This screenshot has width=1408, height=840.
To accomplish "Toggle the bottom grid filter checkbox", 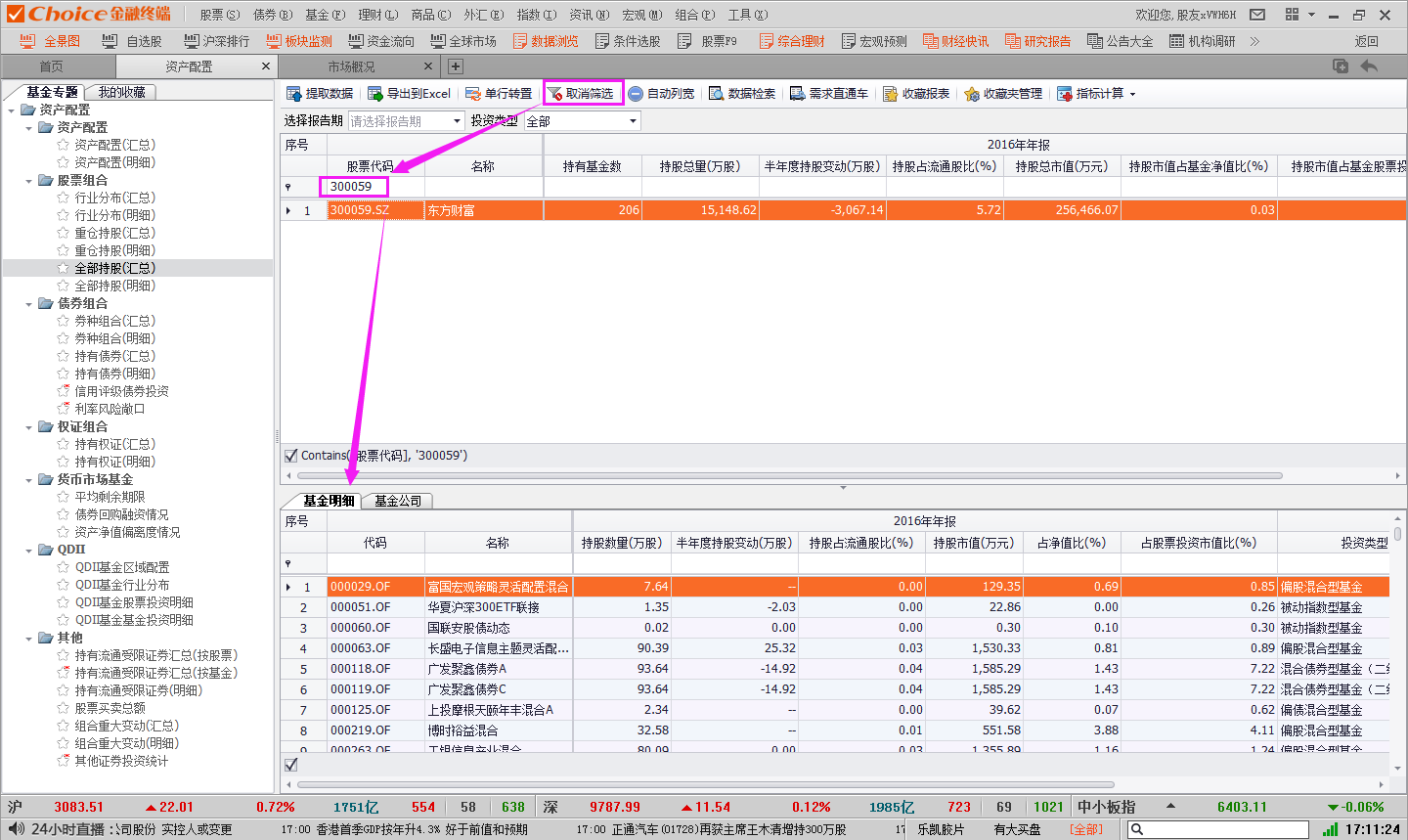I will (290, 765).
